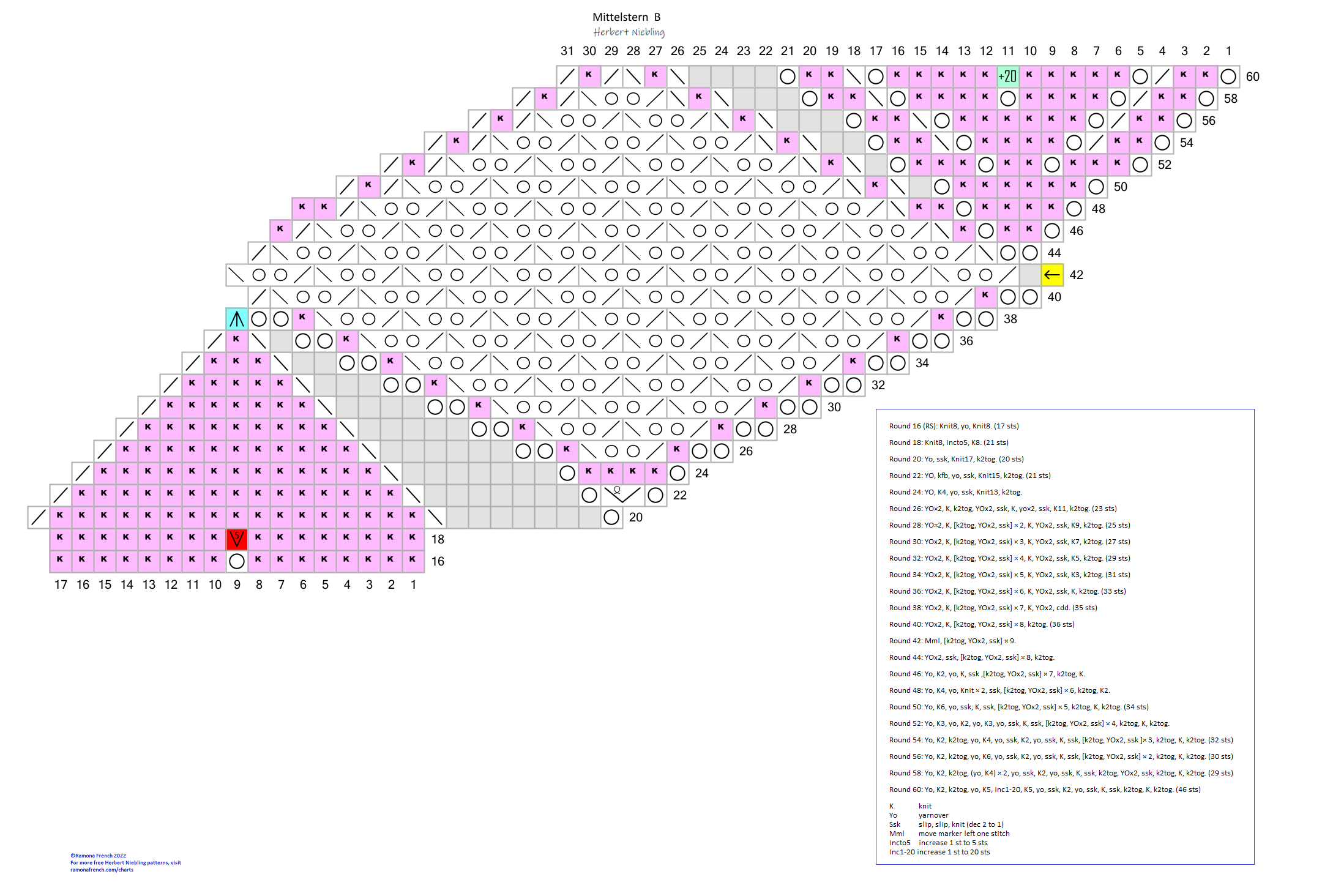Click row label 60 at chart right

(x=1252, y=77)
